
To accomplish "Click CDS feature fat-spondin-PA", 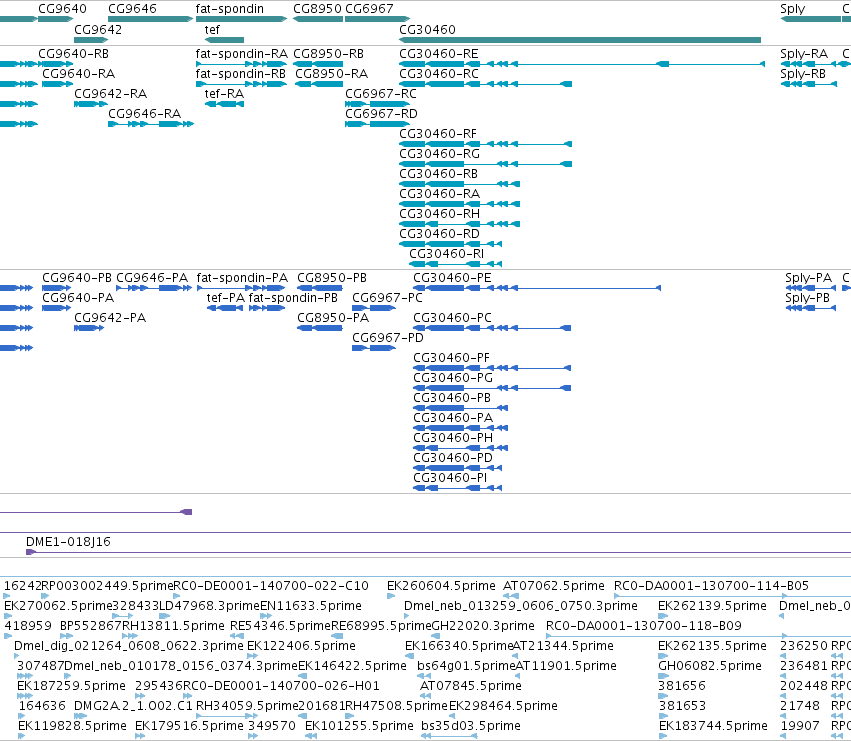I will 242,278.
